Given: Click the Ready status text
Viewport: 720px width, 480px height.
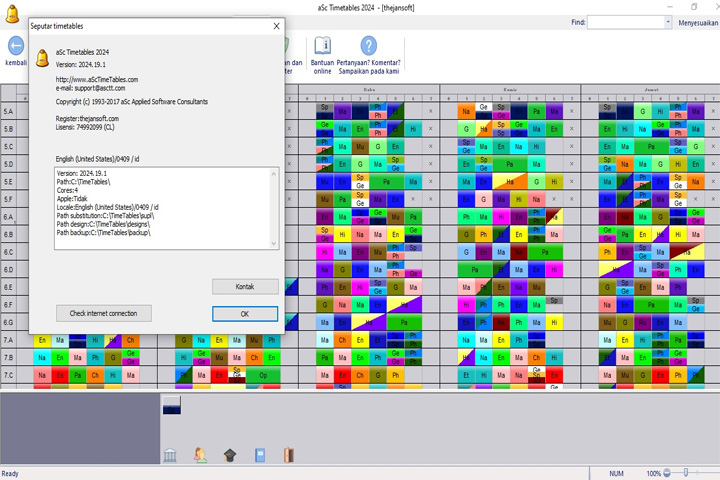Looking at the screenshot, I should (10, 474).
